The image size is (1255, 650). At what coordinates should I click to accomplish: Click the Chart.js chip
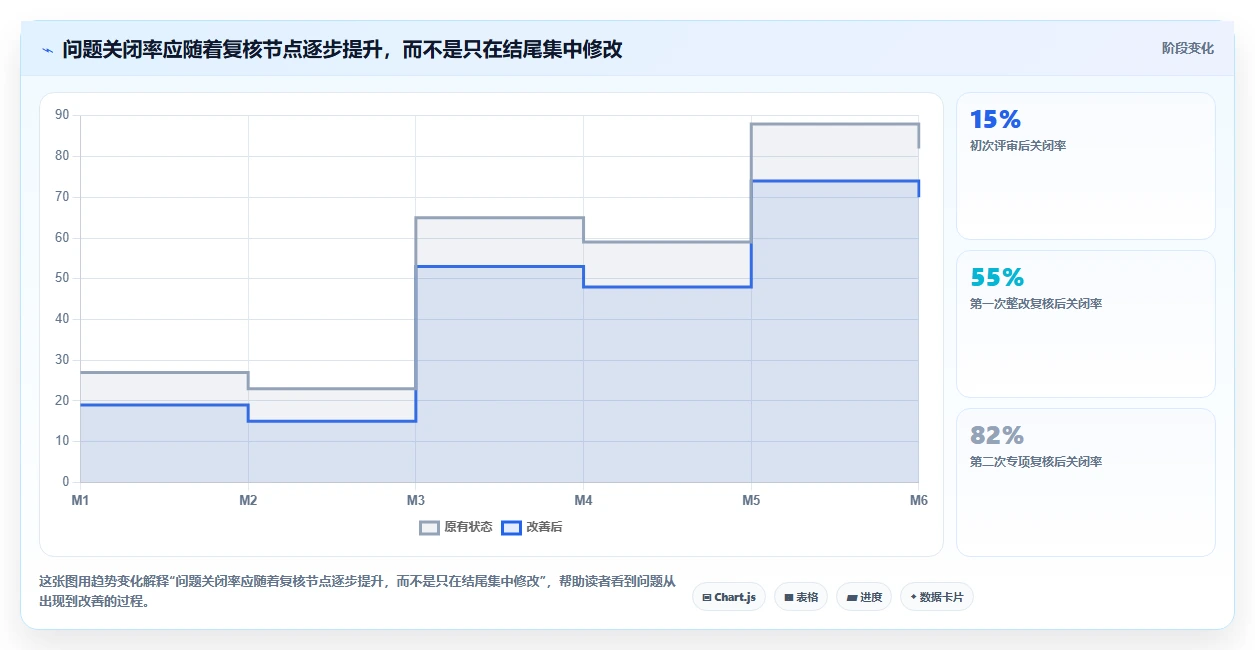729,597
